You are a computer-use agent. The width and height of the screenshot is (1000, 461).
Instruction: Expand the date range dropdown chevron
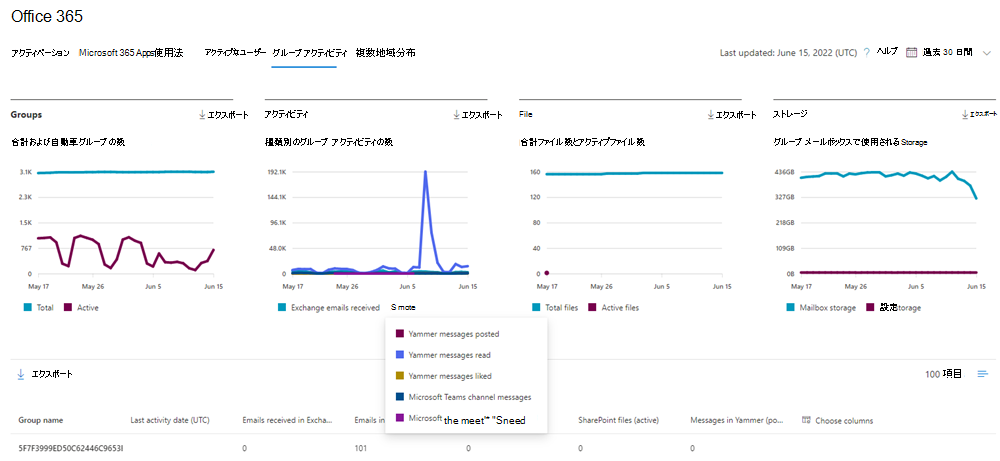[x=985, y=52]
